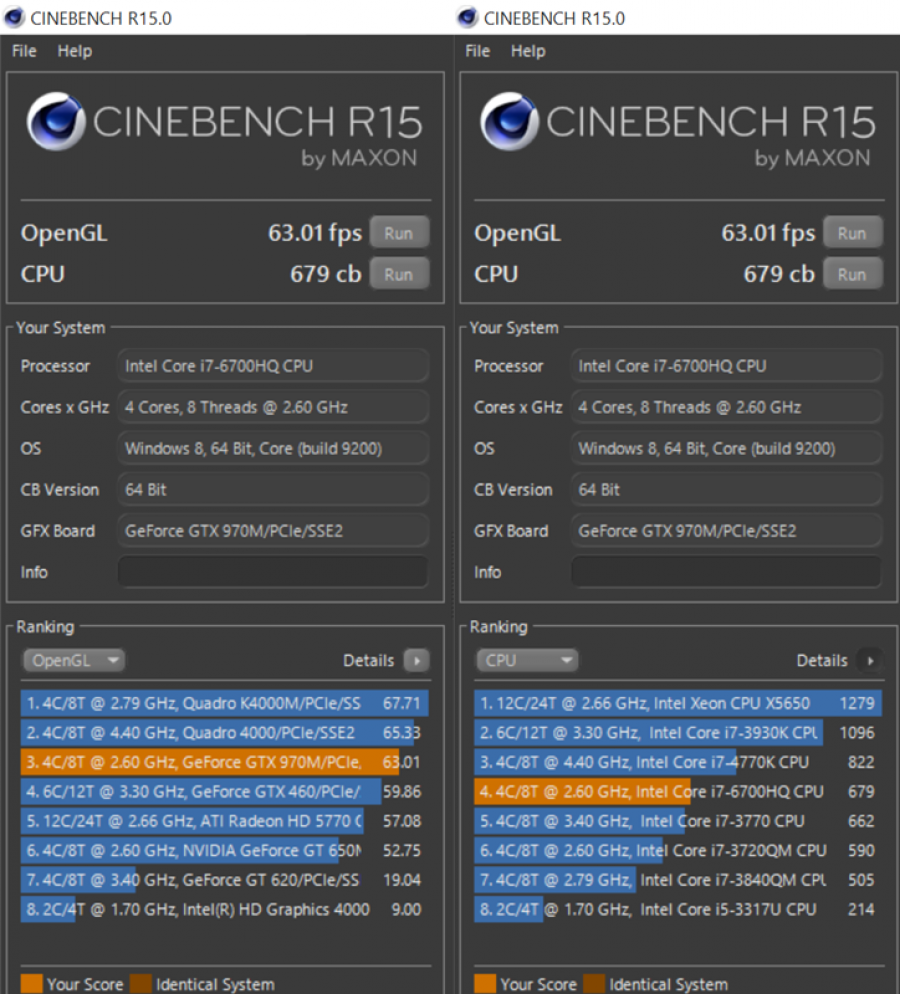Select the Intel Core i7-3720QM ranking row
The image size is (900, 994).
tap(678, 850)
